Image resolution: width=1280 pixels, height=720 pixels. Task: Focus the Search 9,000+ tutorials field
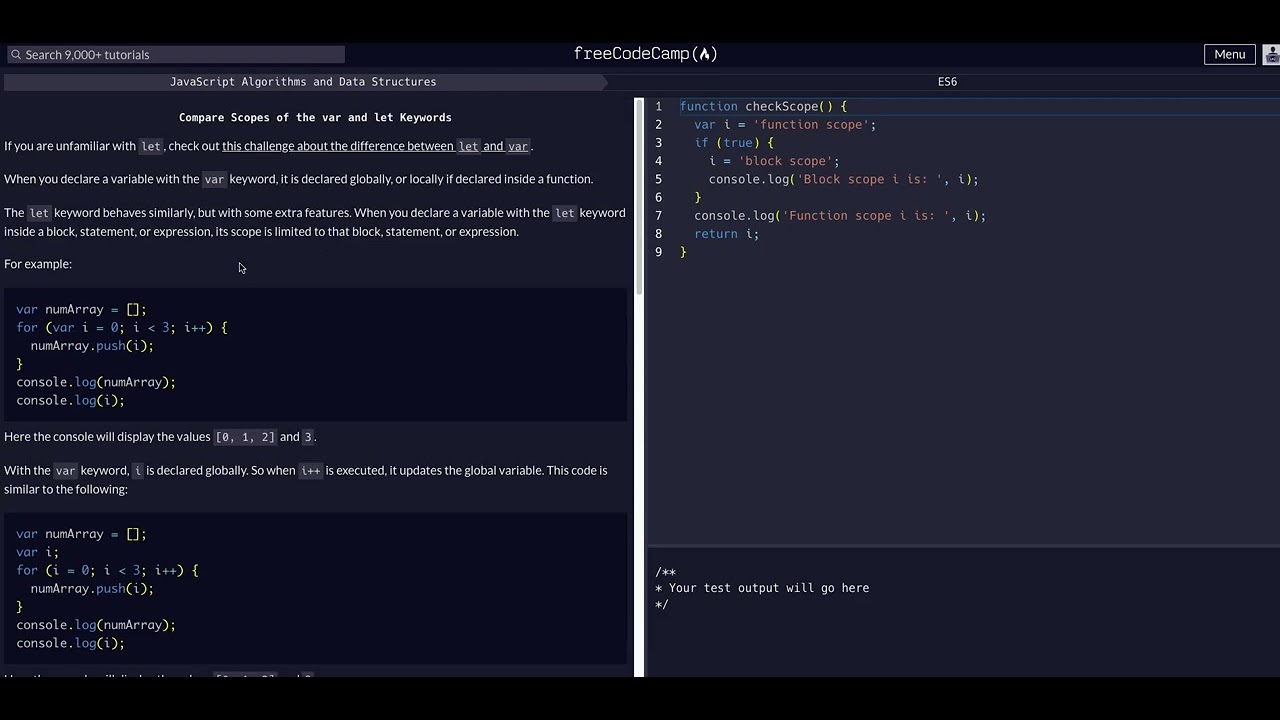(x=176, y=55)
